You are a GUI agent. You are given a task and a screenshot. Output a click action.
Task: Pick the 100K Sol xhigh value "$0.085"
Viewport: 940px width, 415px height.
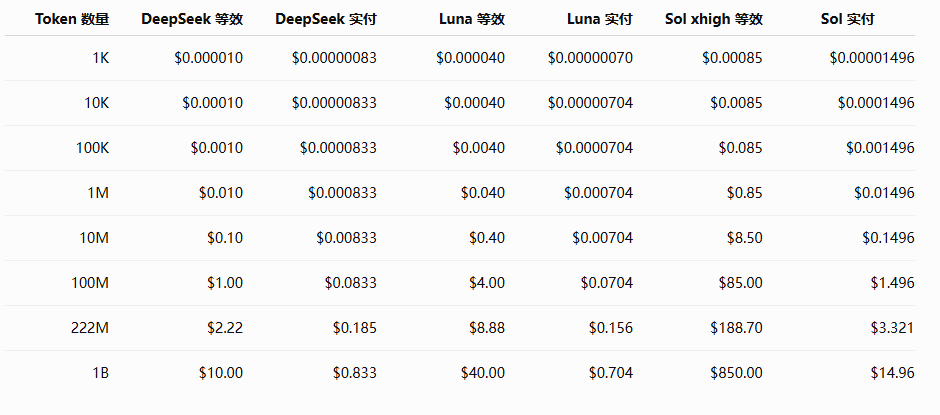(x=740, y=148)
